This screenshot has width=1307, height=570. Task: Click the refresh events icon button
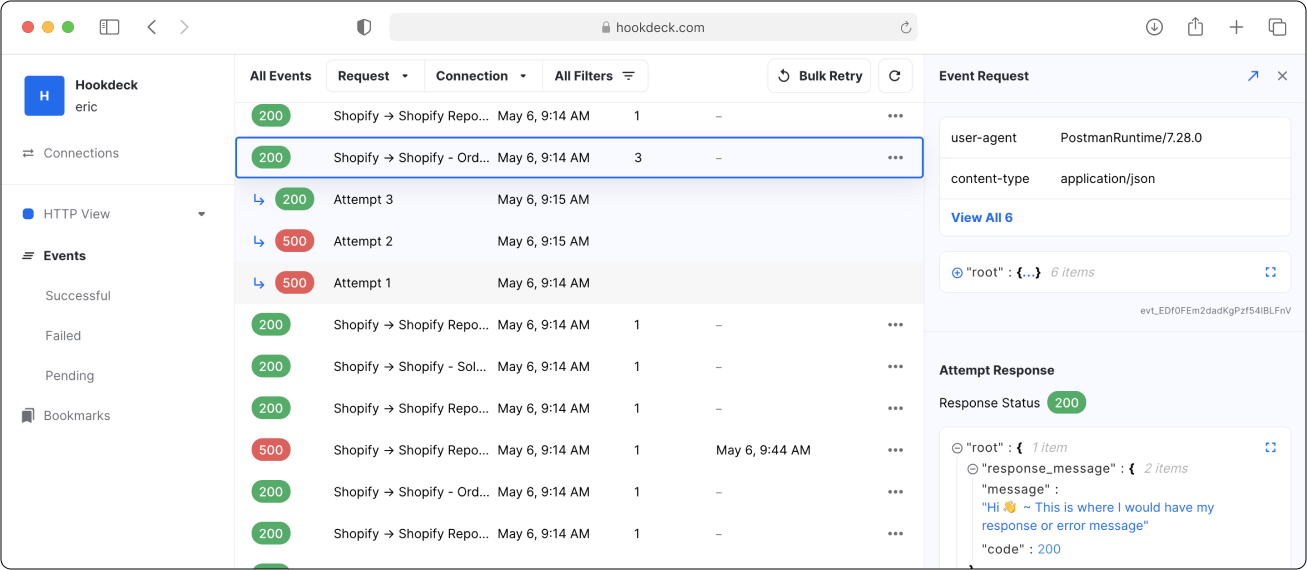895,76
